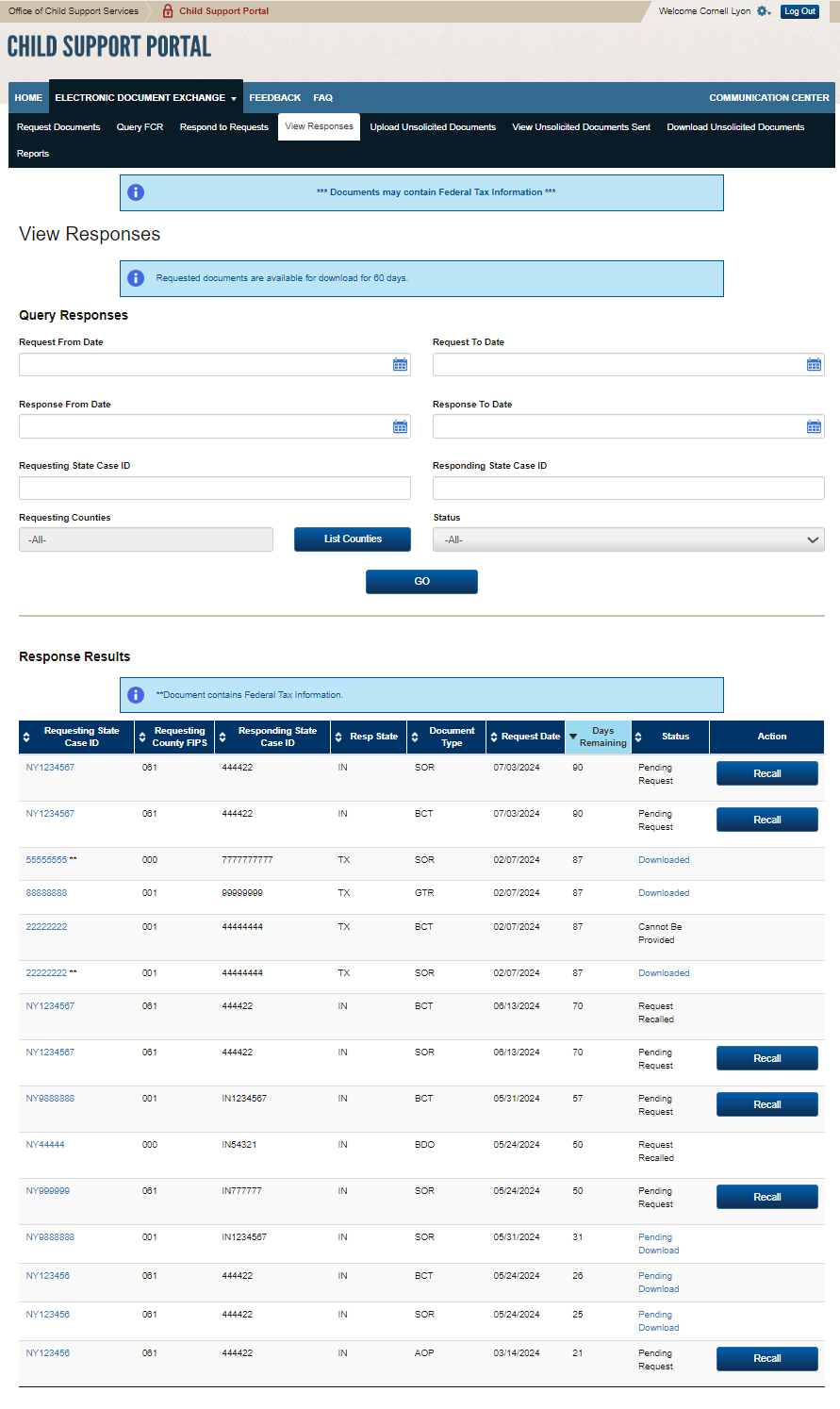The height and width of the screenshot is (1409, 840).
Task: Expand the Status dropdown
Action: click(628, 539)
